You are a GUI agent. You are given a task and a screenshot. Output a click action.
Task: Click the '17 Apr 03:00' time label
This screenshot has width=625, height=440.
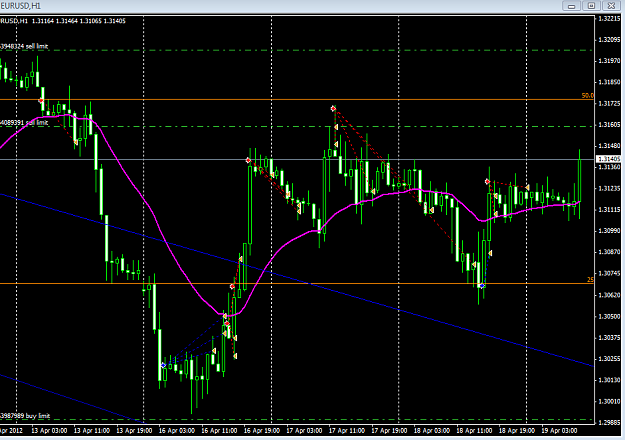point(304,430)
